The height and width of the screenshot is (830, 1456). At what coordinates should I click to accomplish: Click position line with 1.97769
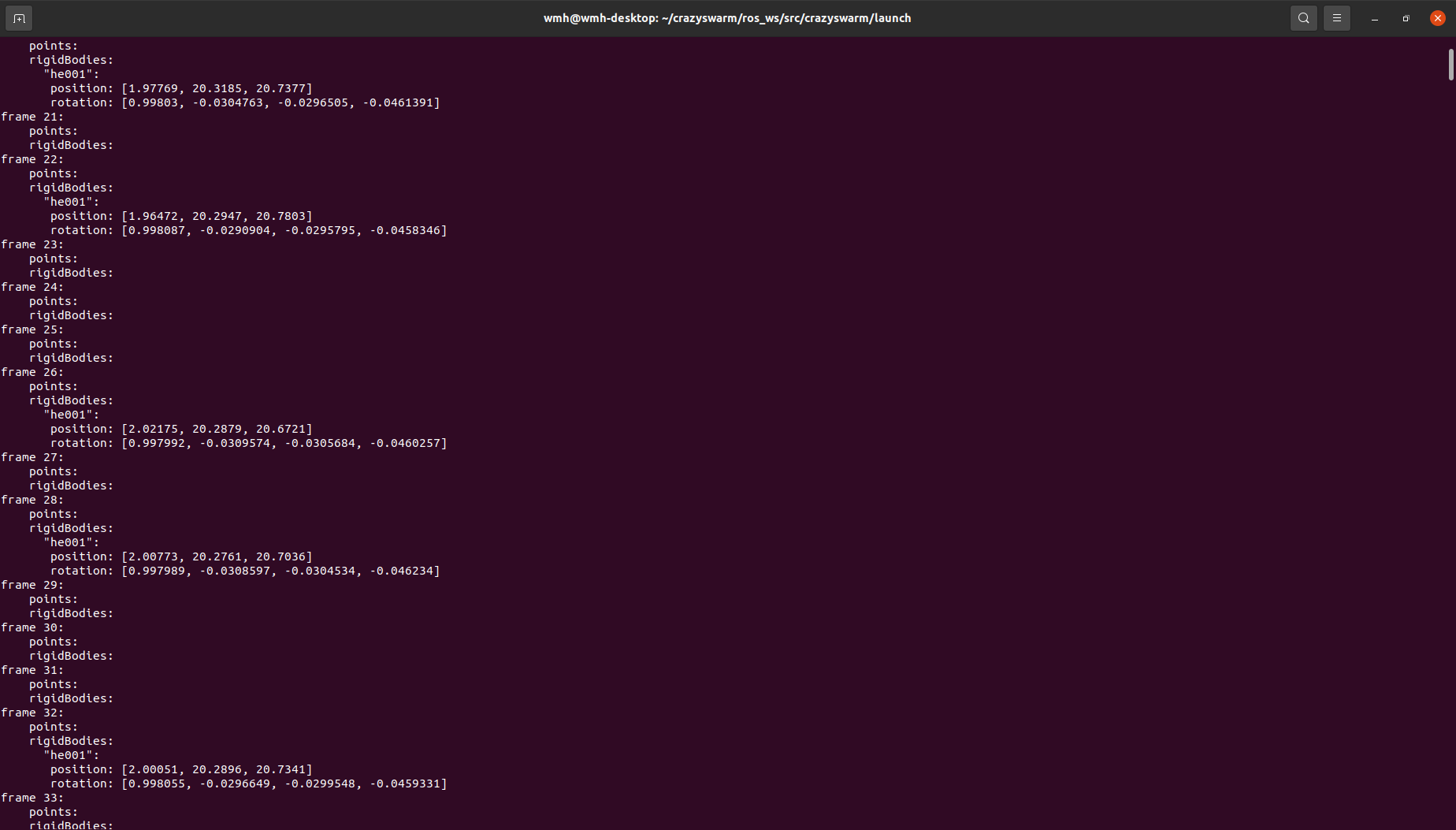(x=181, y=88)
